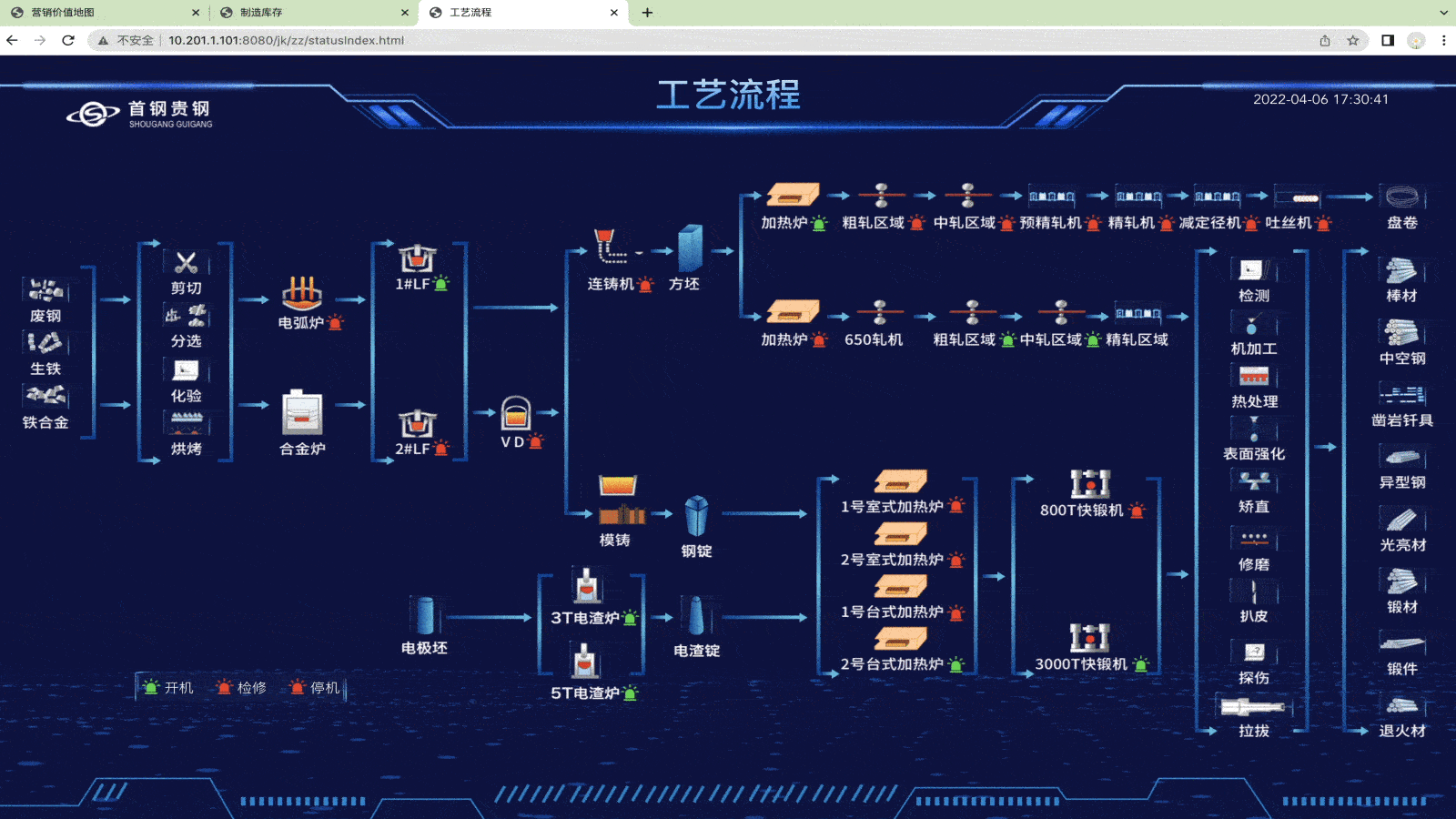Select the 修磨 grinding icon
This screenshot has height=819, width=1456.
[1254, 539]
